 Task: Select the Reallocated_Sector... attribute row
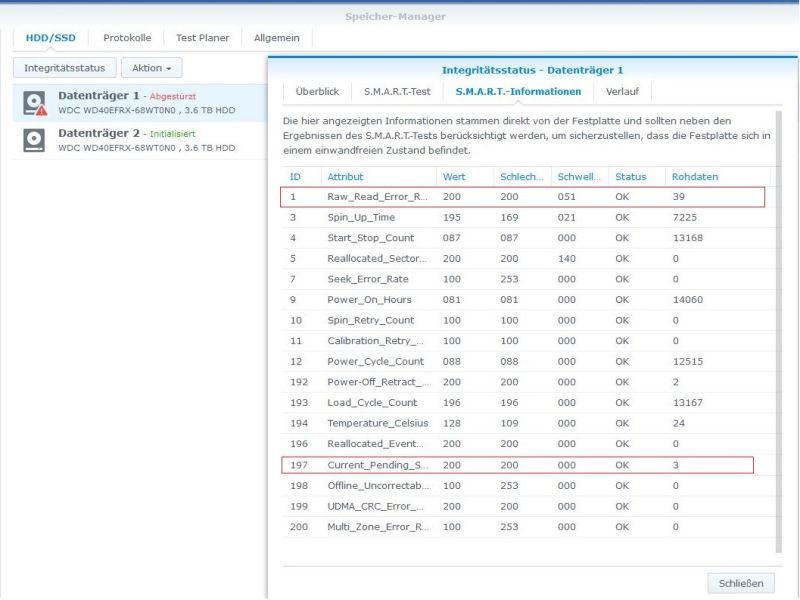tap(527, 259)
